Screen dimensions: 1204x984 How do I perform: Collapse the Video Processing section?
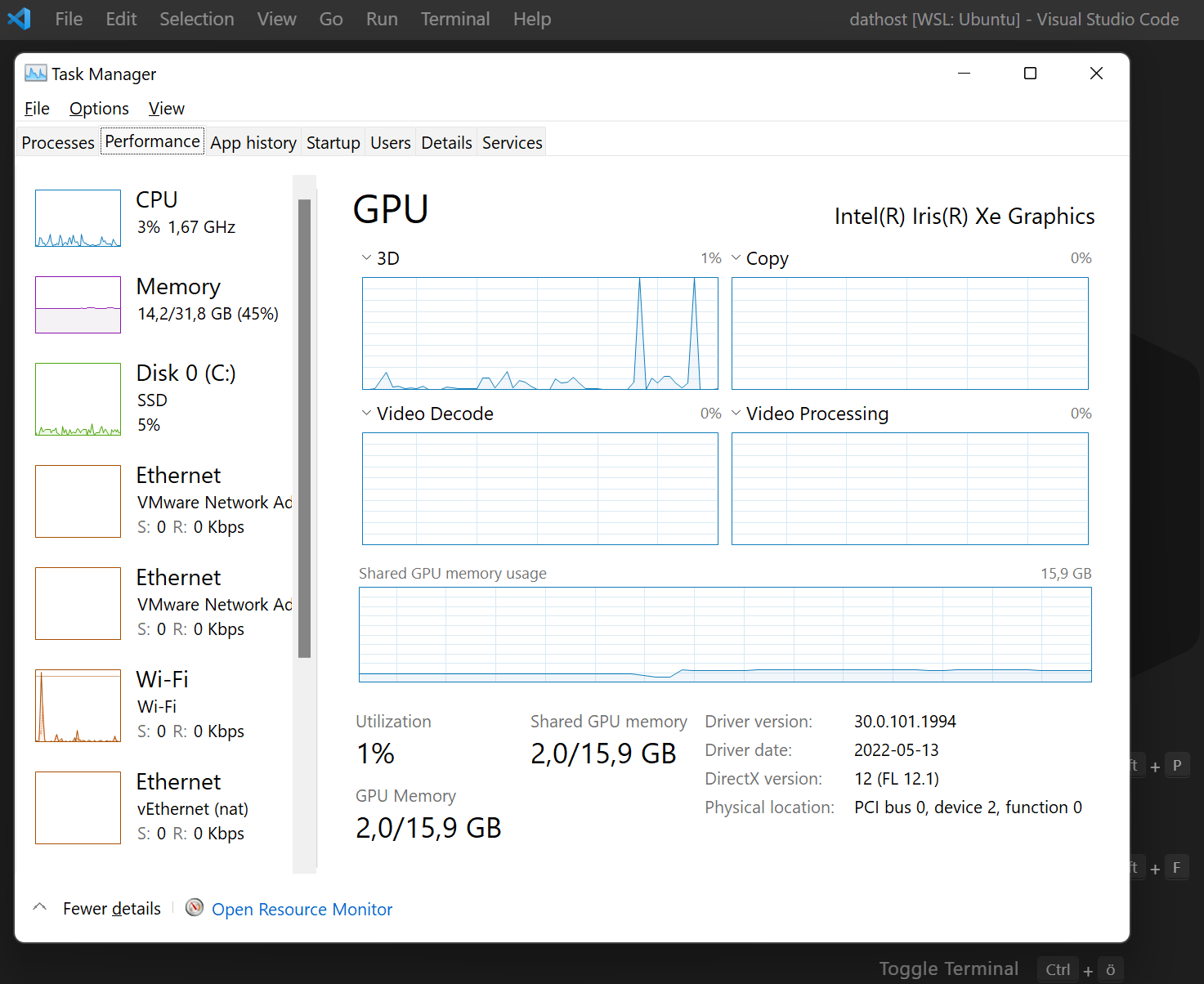click(x=737, y=413)
